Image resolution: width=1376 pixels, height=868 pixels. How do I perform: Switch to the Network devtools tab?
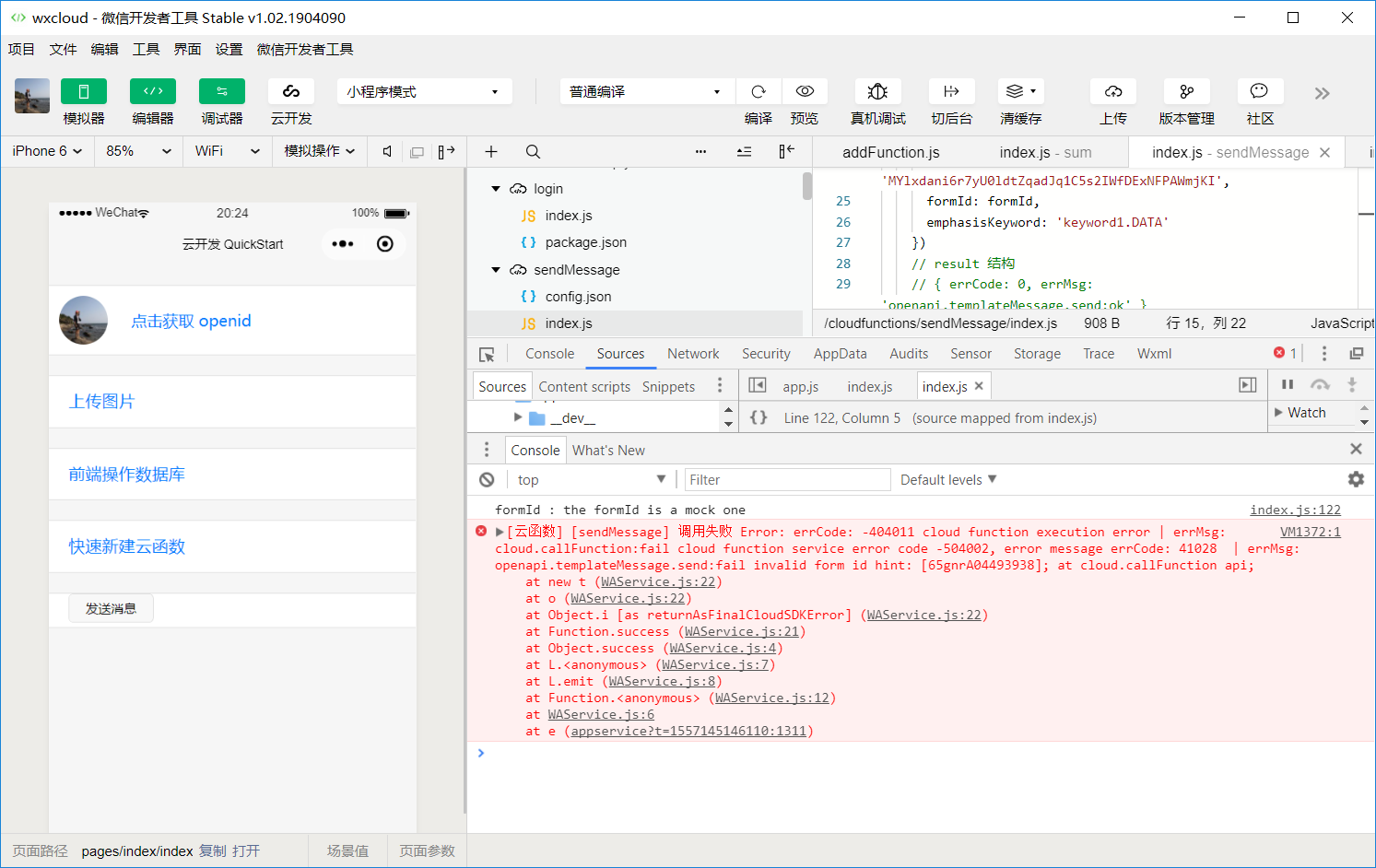point(693,354)
